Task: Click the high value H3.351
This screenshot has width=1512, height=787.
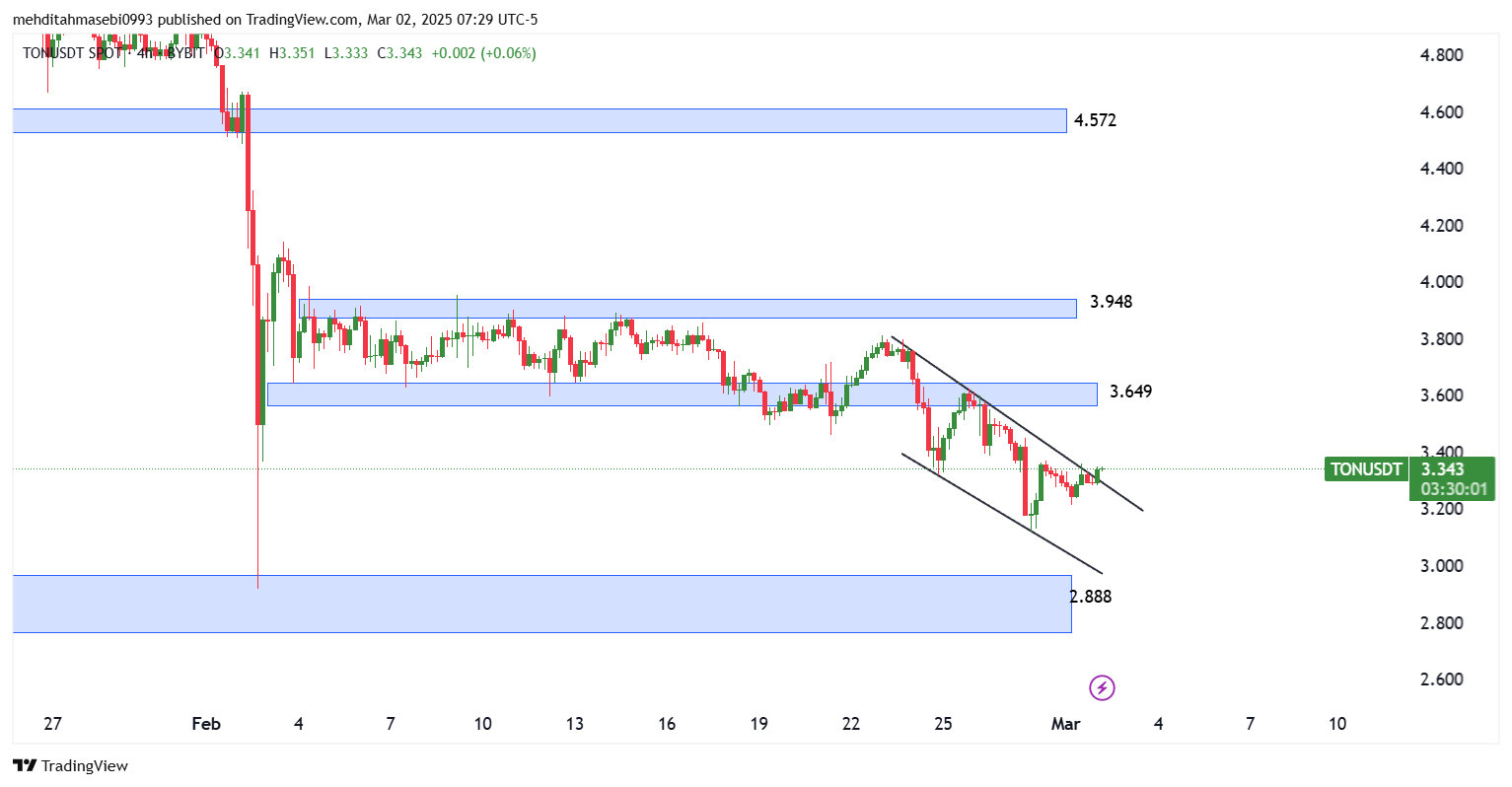Action: (x=292, y=53)
